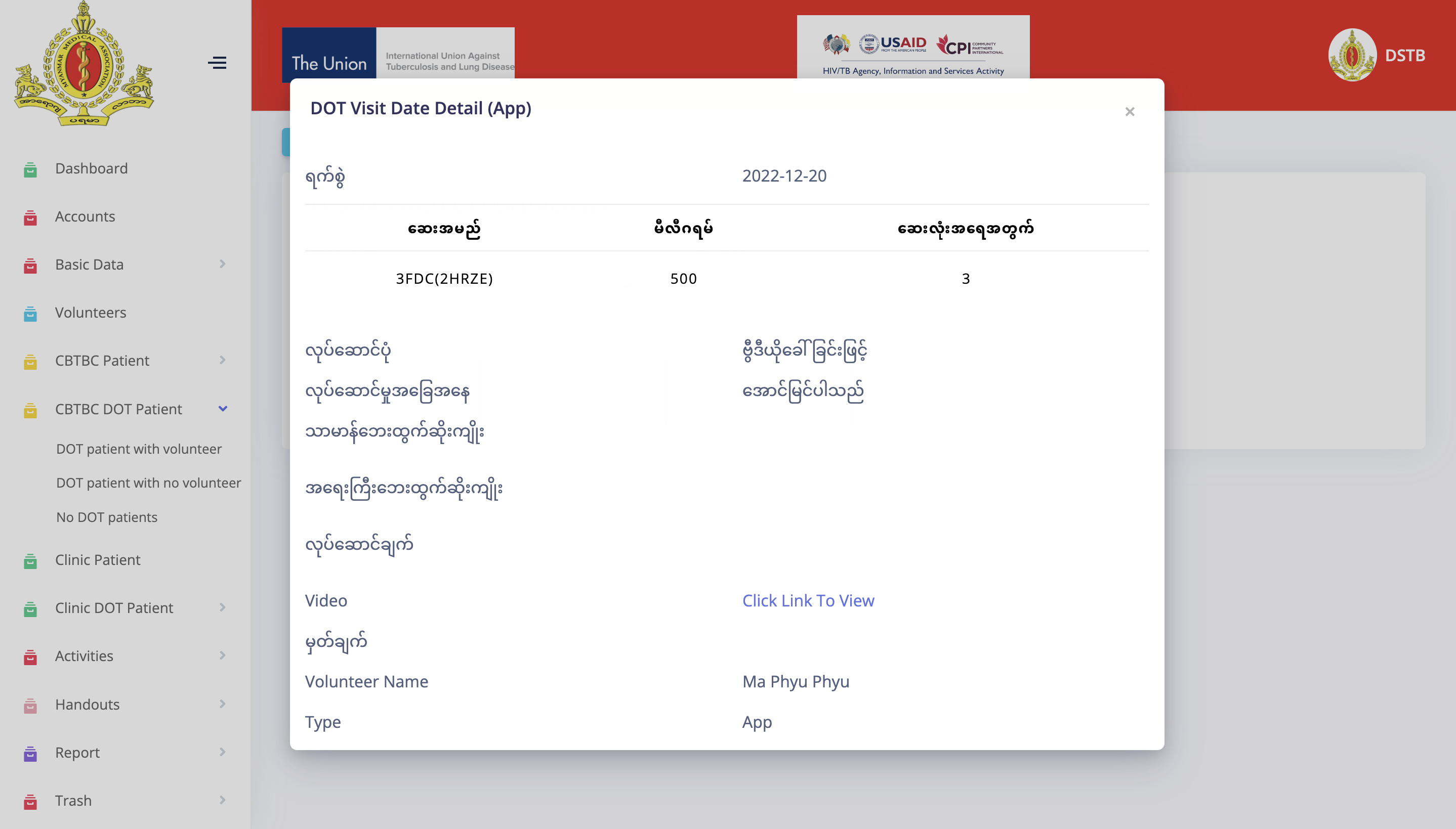The image size is (1456, 829).
Task: Close the DOT Visit Date Detail dialog
Action: click(1130, 111)
